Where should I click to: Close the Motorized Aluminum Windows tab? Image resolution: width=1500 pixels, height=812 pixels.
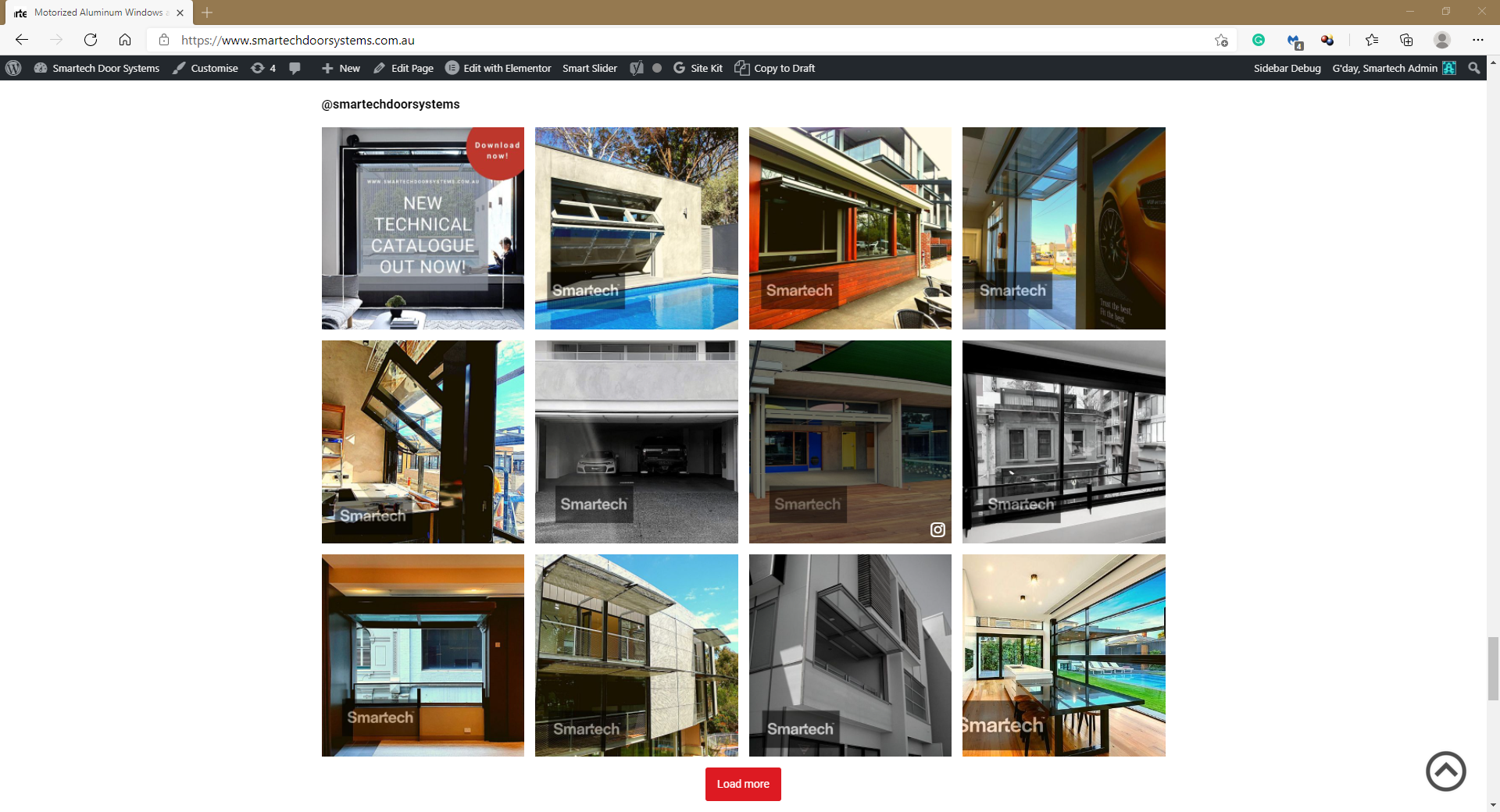(x=180, y=12)
